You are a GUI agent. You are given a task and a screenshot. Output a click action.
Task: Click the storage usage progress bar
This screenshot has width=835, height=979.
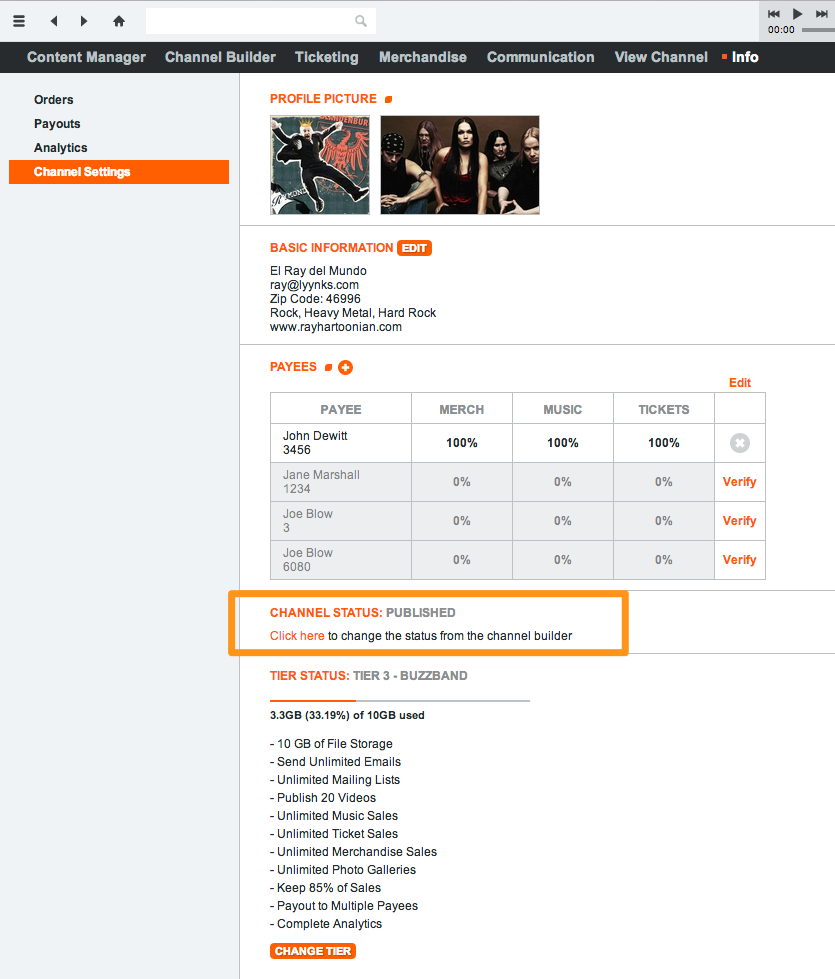click(x=400, y=701)
